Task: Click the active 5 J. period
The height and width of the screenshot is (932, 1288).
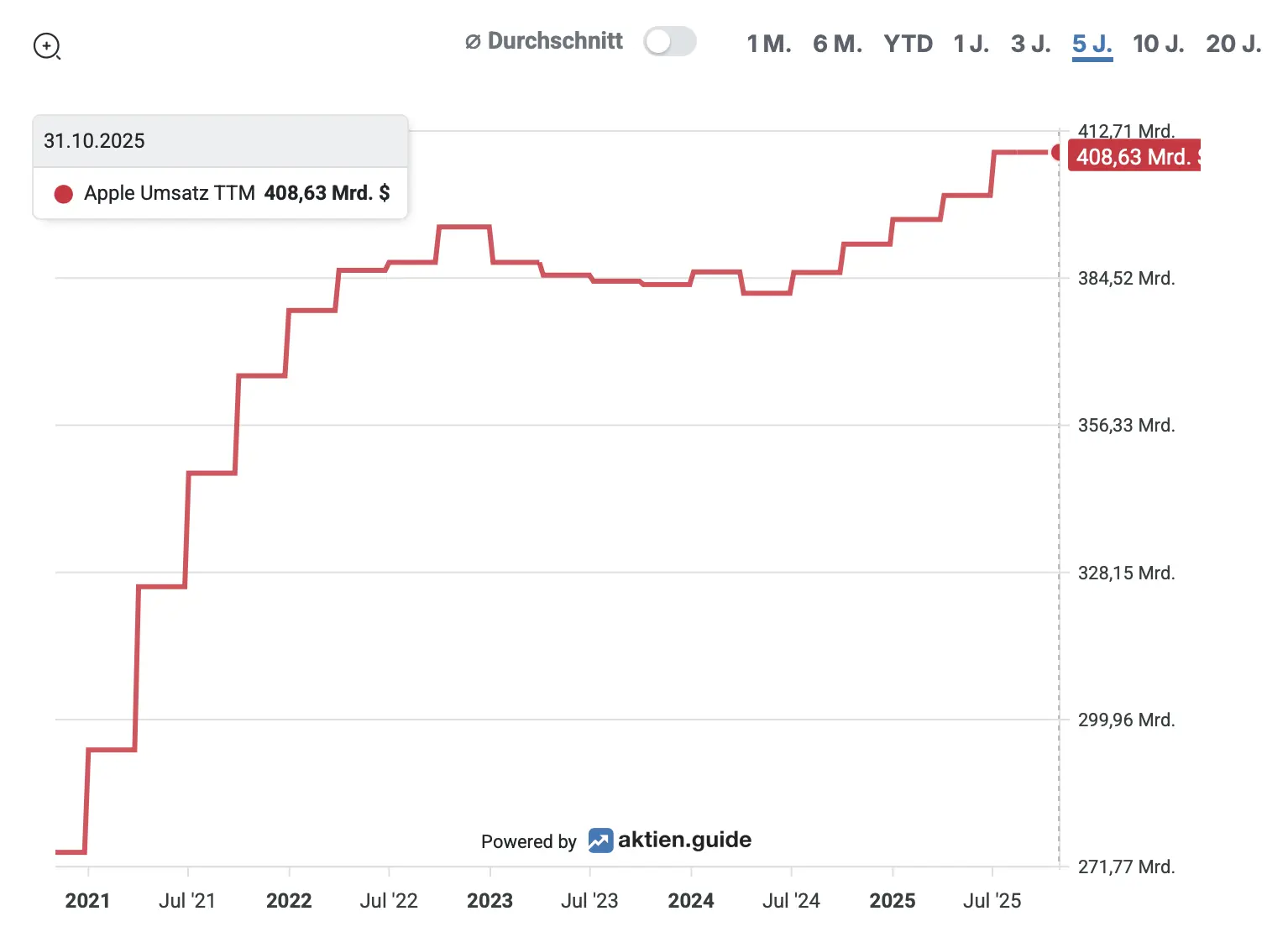Action: pos(1091,44)
